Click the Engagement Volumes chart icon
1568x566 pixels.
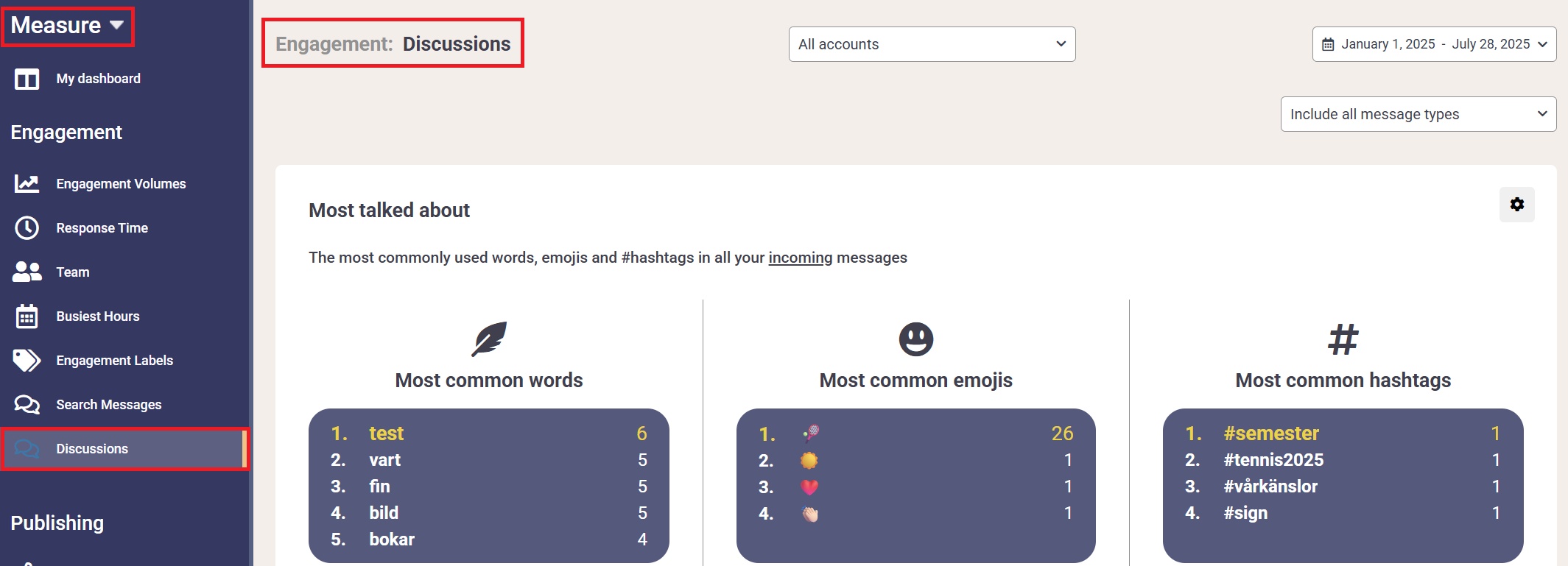pos(27,184)
